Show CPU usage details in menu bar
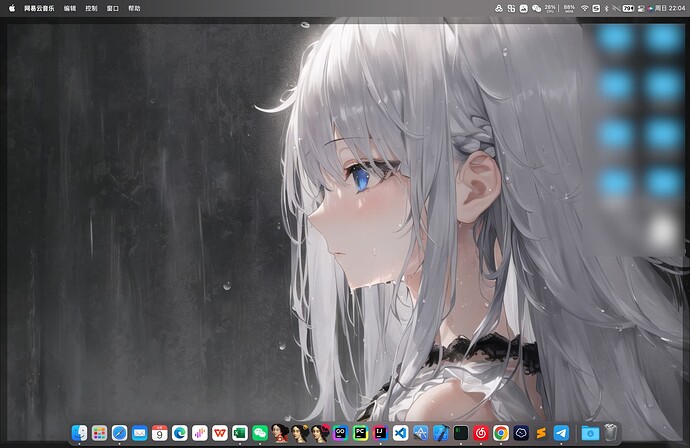 click(550, 8)
